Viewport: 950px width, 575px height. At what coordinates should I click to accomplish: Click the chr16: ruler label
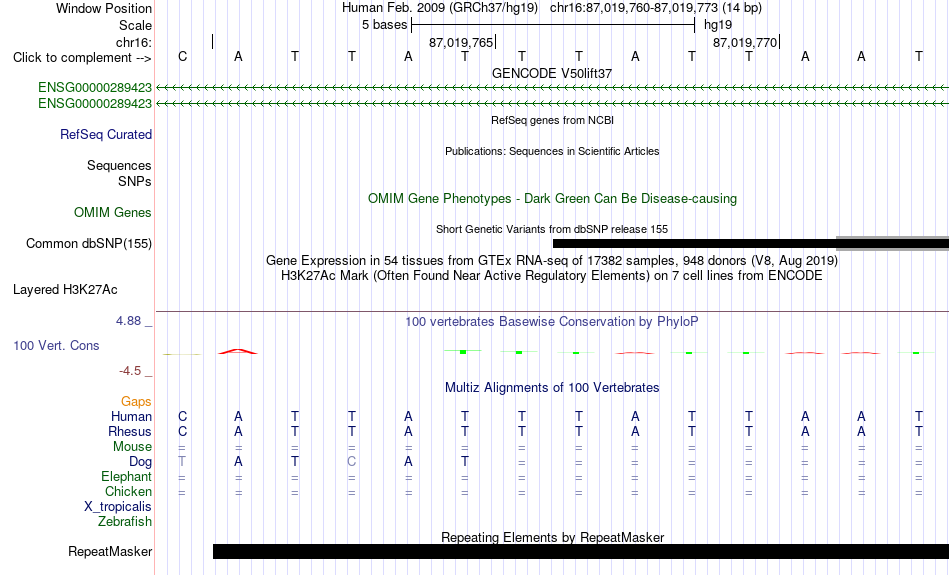[134, 42]
